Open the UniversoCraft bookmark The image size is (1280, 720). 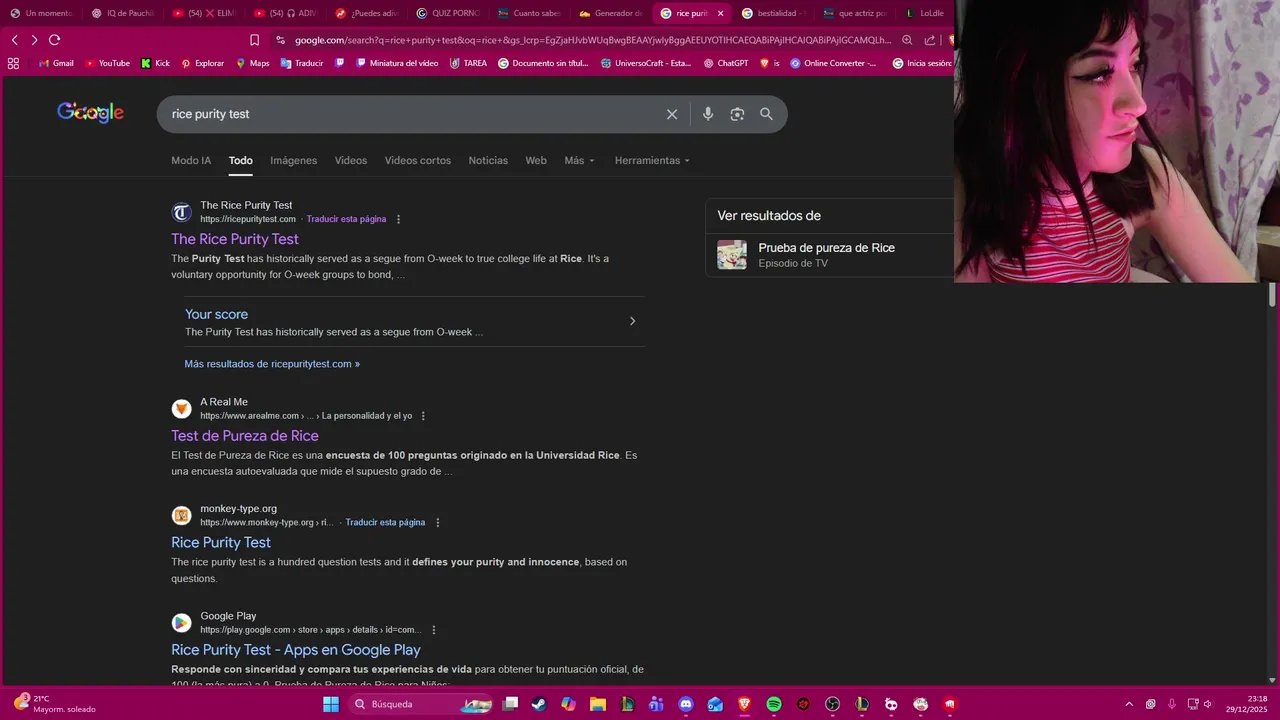pyautogui.click(x=646, y=63)
